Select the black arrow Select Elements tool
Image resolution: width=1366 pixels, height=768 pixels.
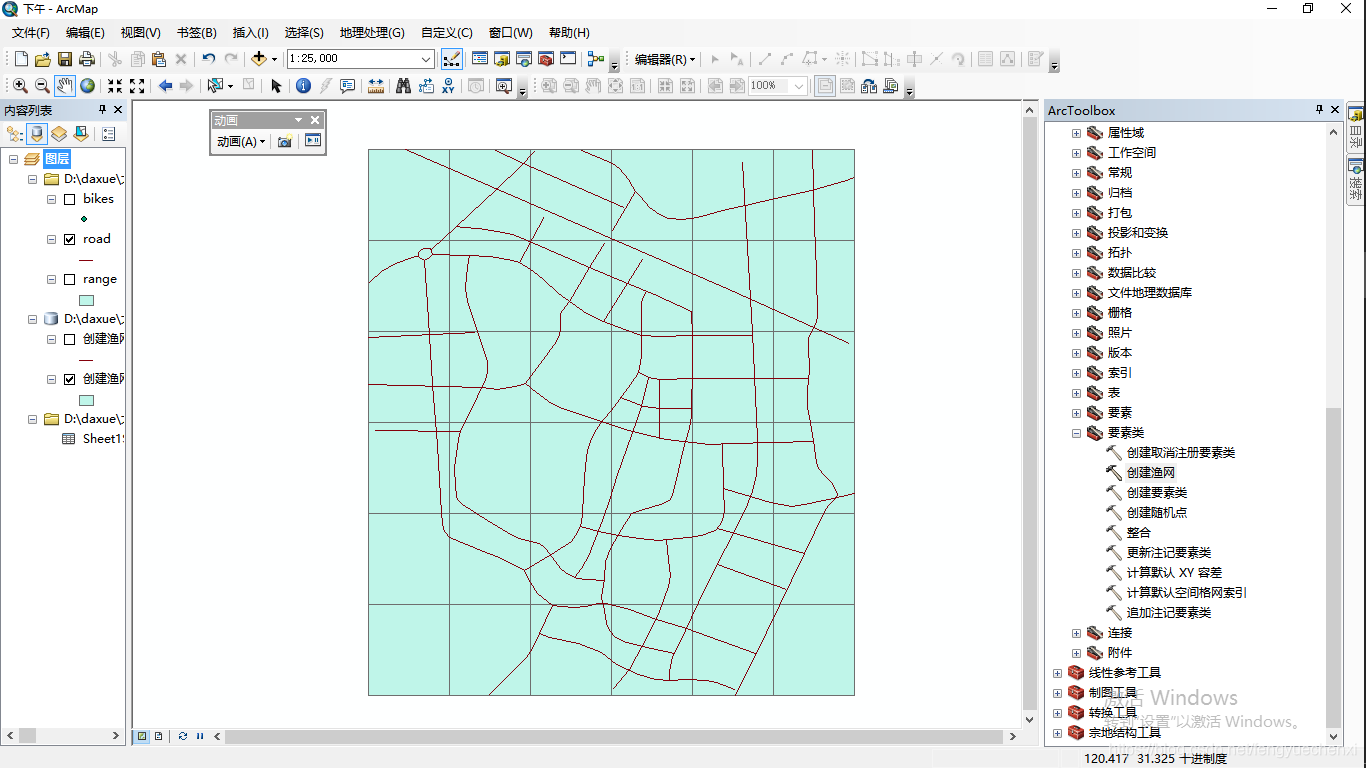[x=276, y=86]
